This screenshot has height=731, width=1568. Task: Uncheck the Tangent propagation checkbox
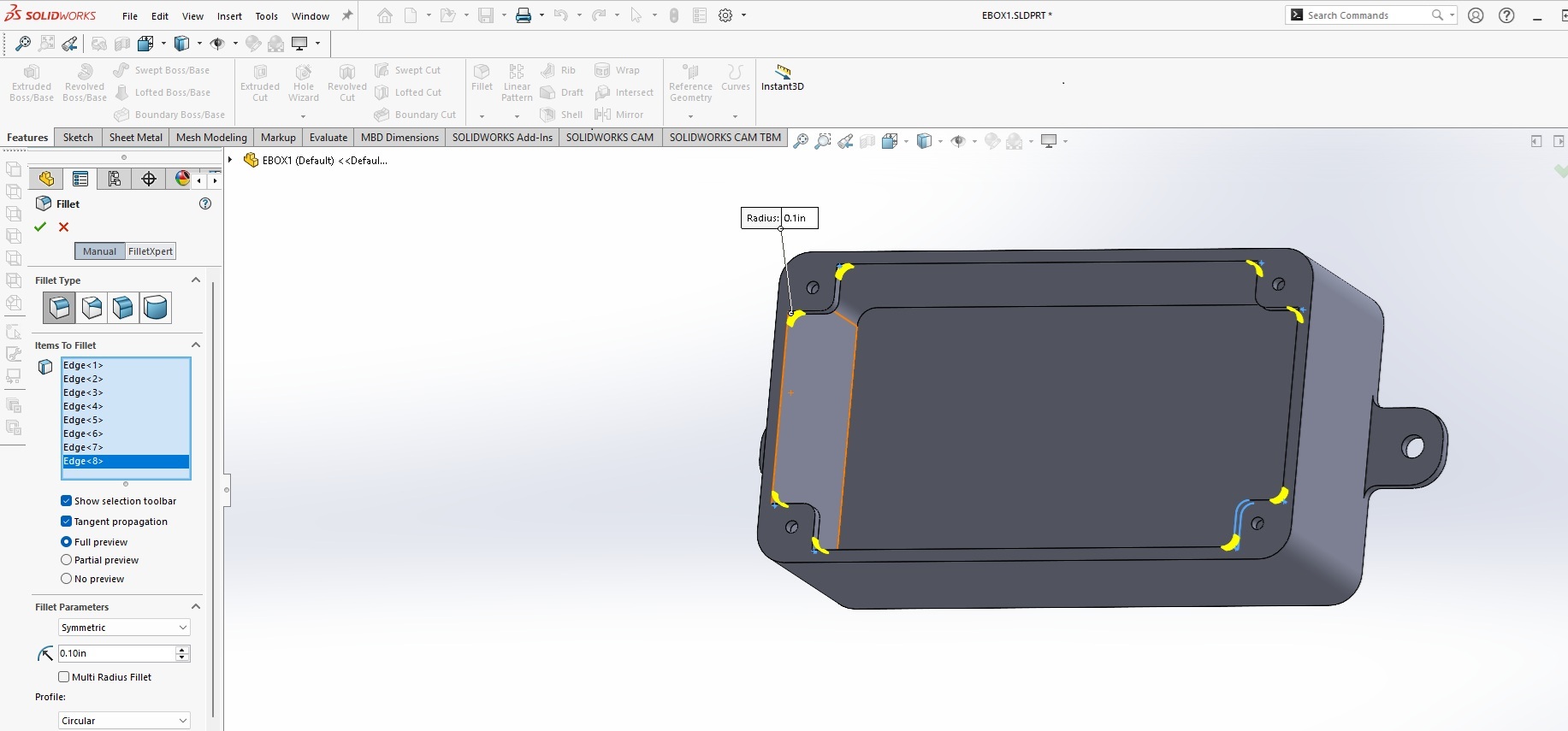tap(67, 522)
